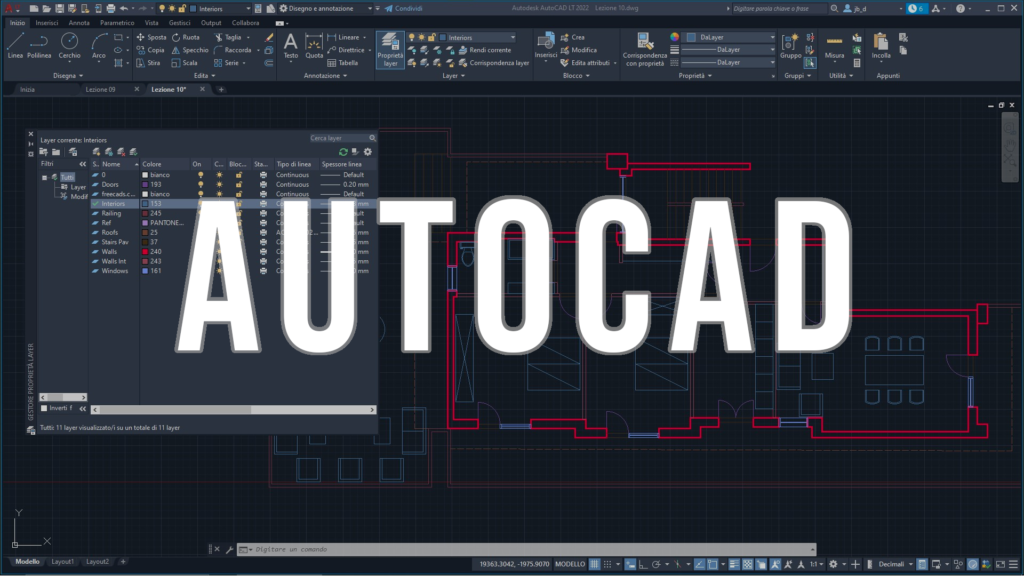Add new drawing tab with plus
This screenshot has height=576, width=1024.
point(221,89)
